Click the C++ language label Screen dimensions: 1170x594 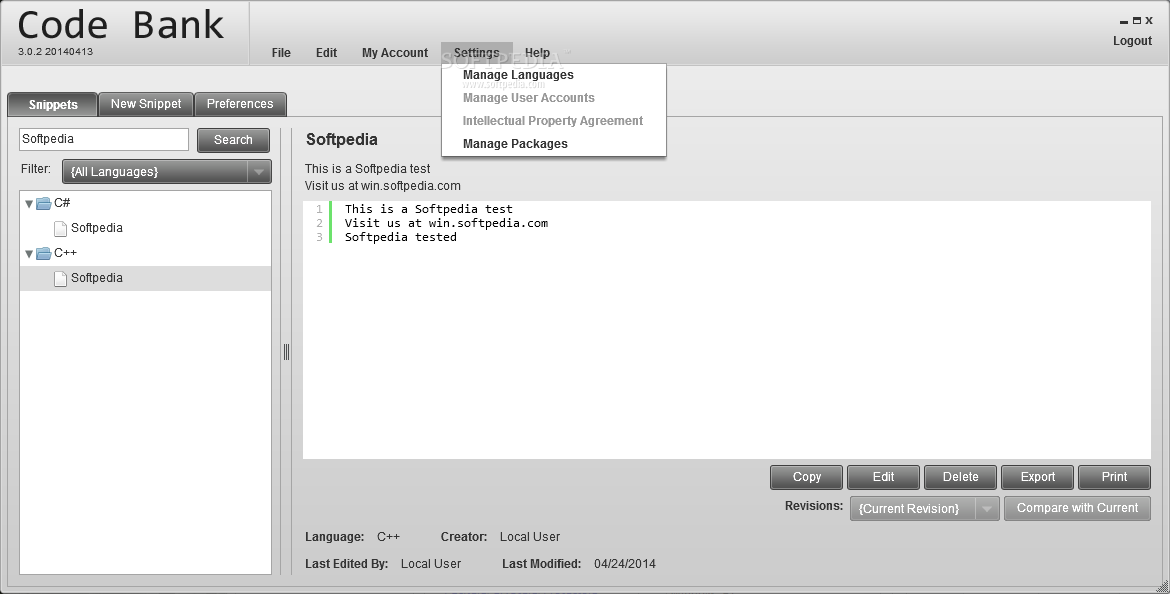[66, 253]
